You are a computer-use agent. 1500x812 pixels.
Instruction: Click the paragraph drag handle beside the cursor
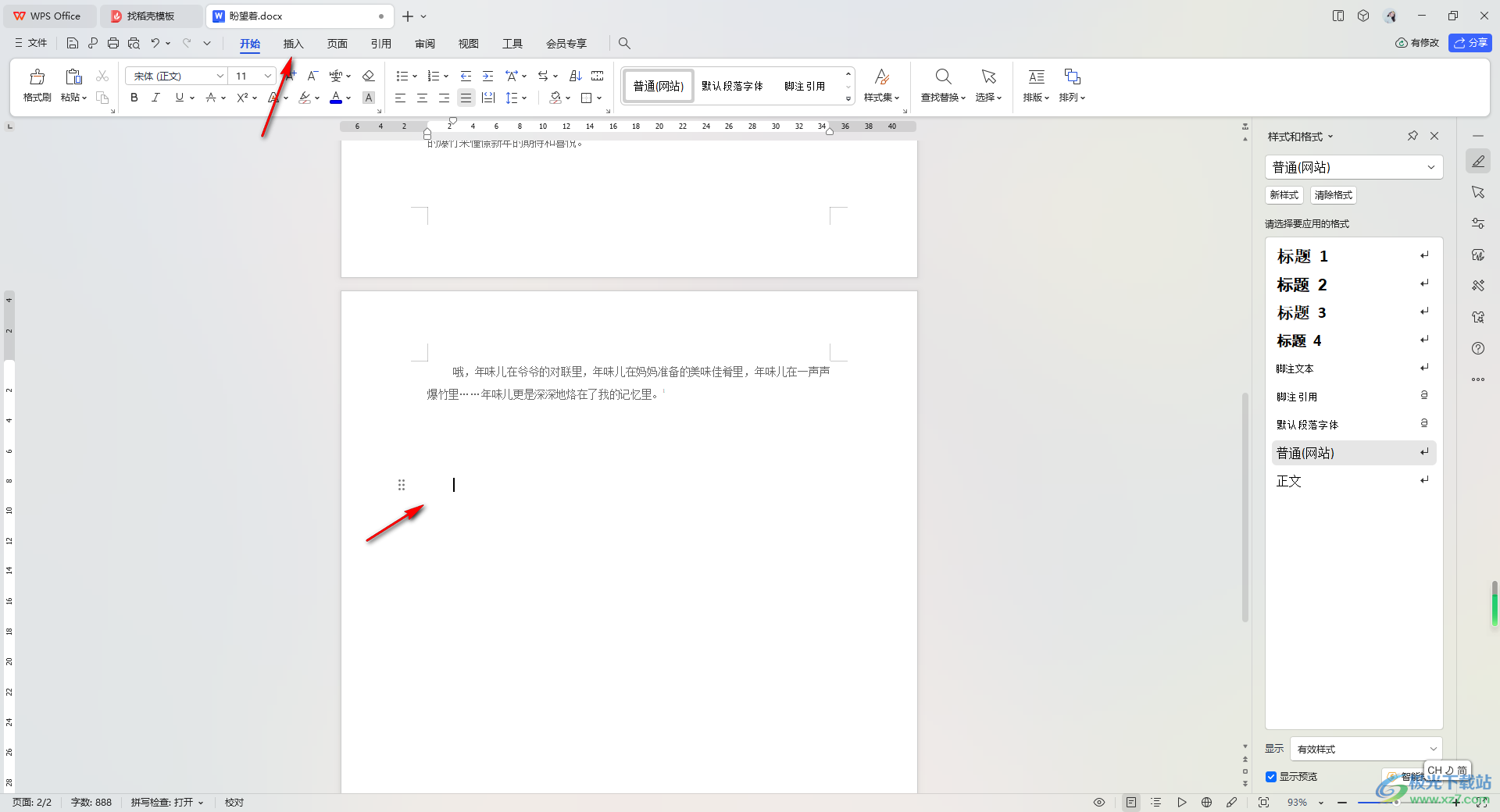(x=402, y=485)
